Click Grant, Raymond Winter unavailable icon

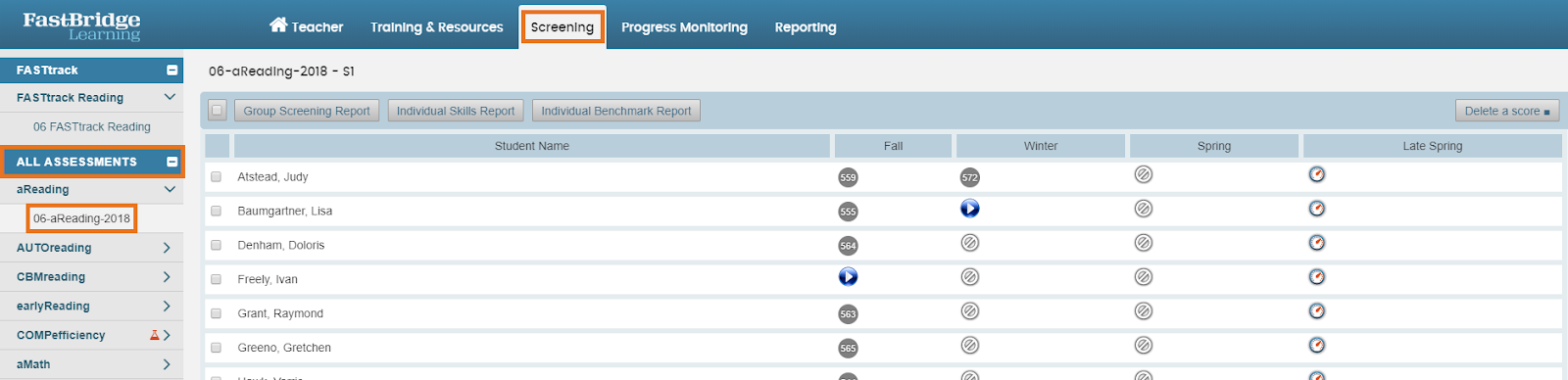[x=970, y=311]
